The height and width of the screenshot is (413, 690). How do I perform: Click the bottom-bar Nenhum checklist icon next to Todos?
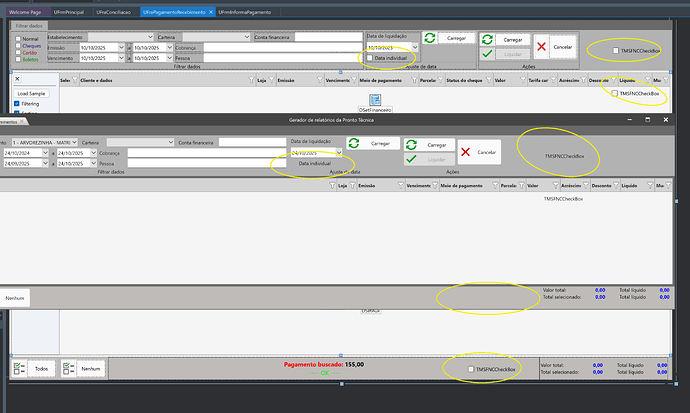70,369
